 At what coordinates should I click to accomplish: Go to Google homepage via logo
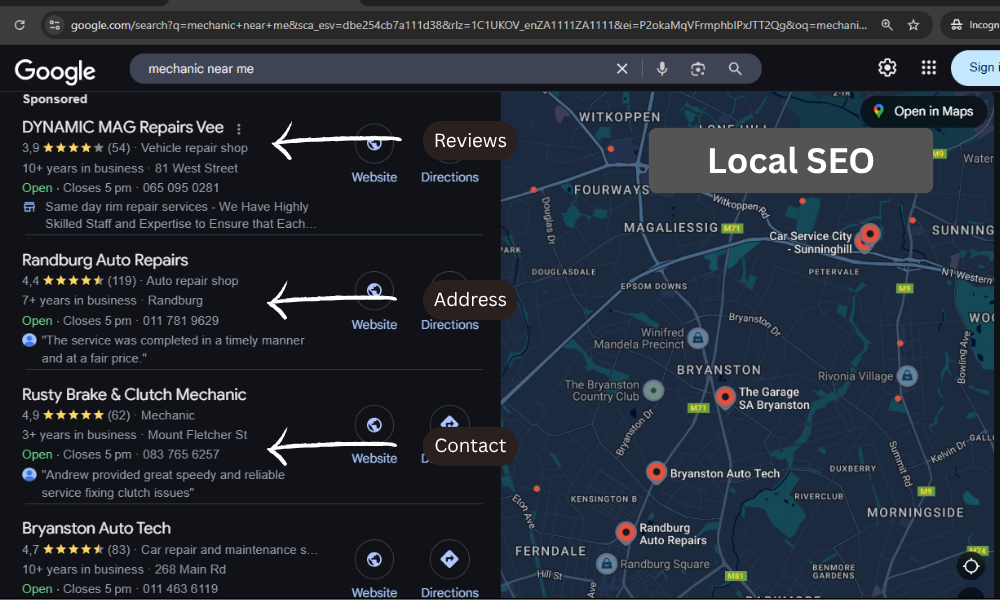pyautogui.click(x=55, y=71)
